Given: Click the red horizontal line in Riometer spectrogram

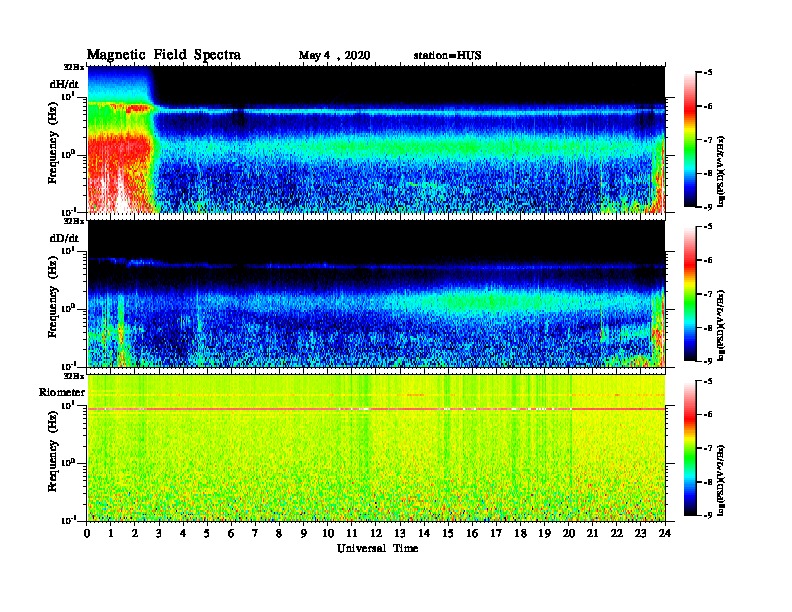Looking at the screenshot, I should click(x=376, y=409).
